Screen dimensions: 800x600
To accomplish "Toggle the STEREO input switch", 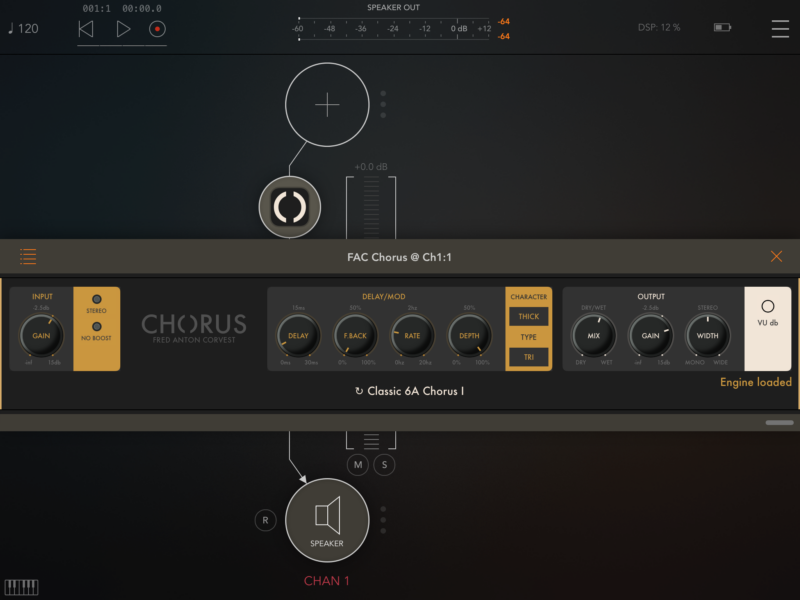I will click(96, 299).
